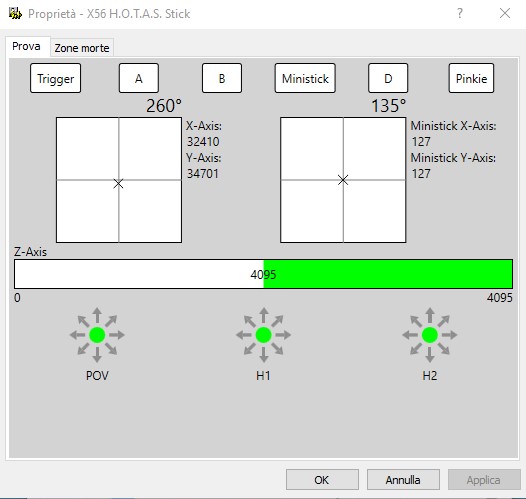526x499 pixels.
Task: Click the H2 label text
Action: 430,376
